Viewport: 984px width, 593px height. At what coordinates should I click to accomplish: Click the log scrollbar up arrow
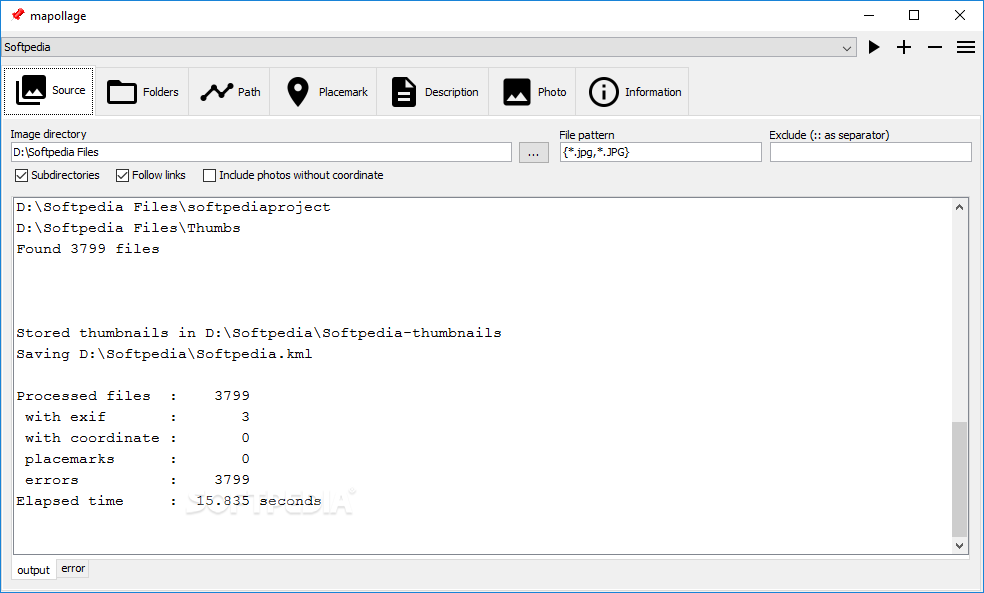click(x=959, y=206)
